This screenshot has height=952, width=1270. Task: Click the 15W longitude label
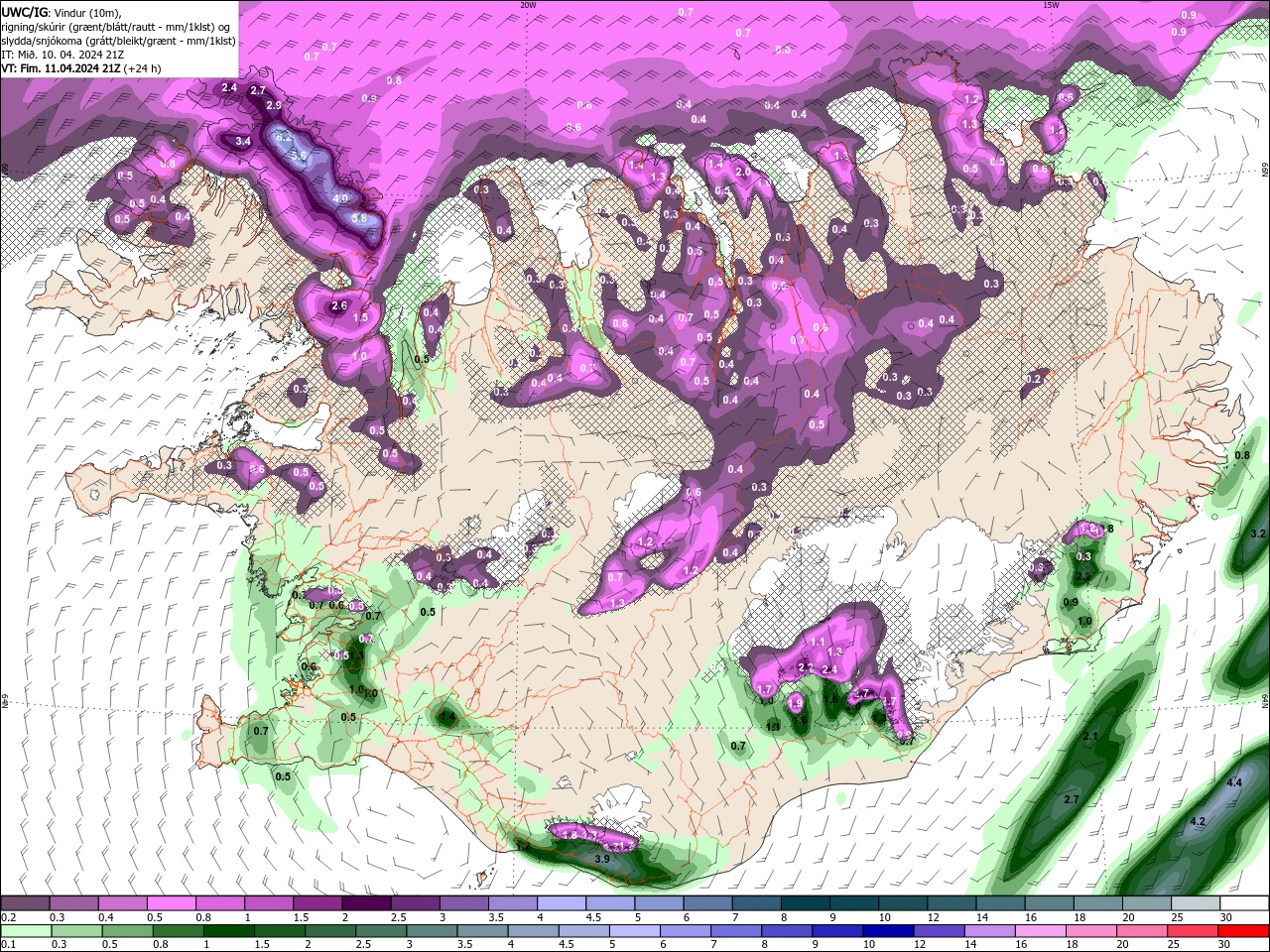point(1051,4)
